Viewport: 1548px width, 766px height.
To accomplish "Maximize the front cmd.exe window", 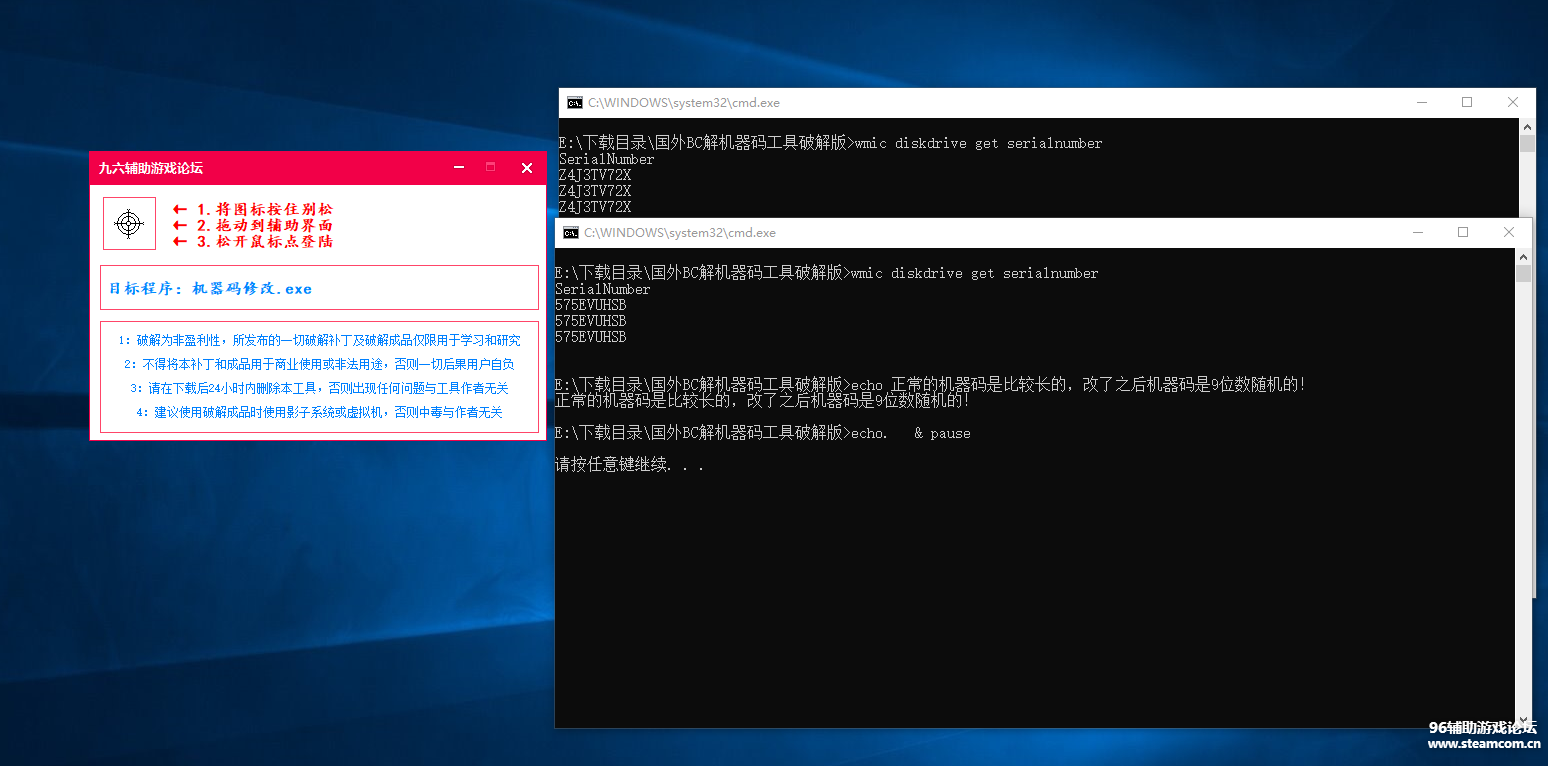I will pyautogui.click(x=1463, y=233).
